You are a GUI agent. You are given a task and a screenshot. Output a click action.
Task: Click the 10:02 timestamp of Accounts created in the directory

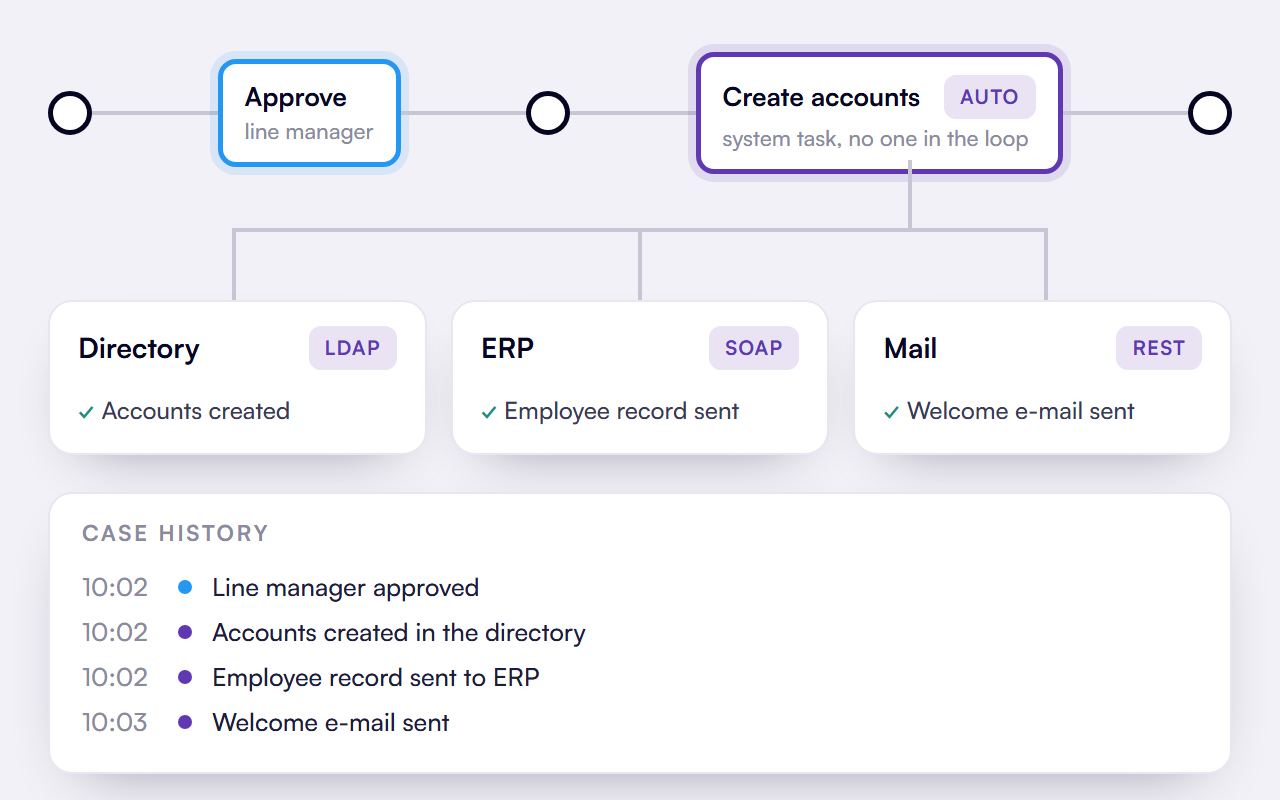pyautogui.click(x=115, y=632)
